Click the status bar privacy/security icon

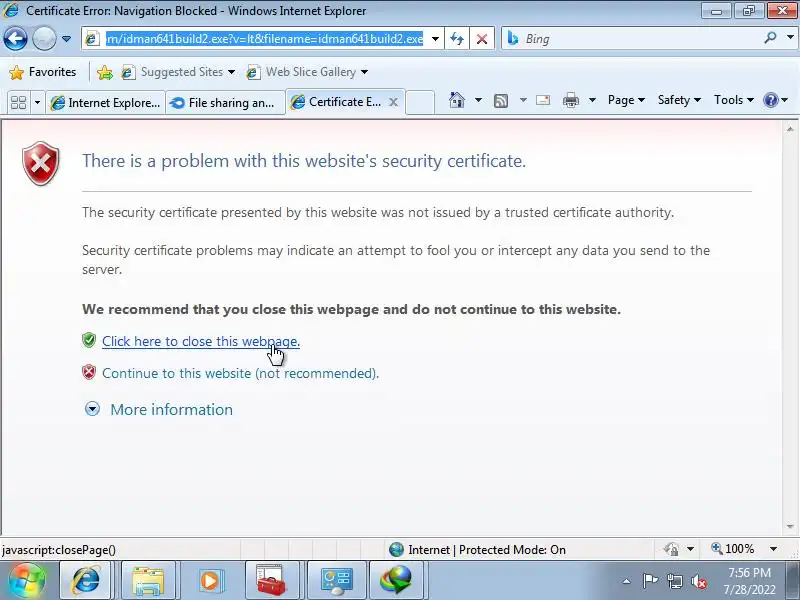[x=671, y=549]
